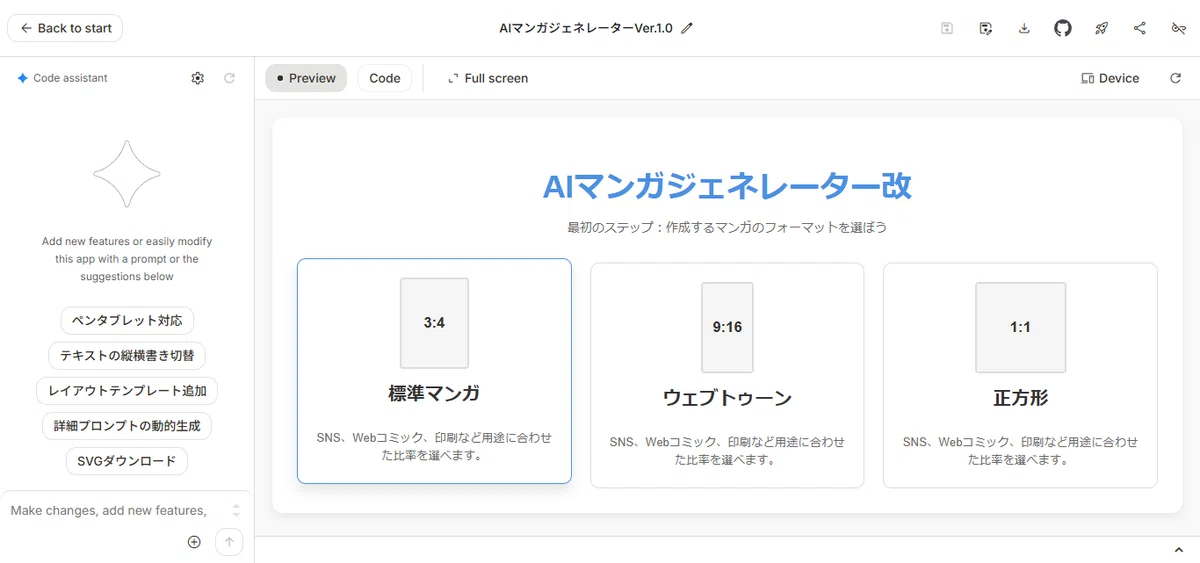Expand the bottom console panel chevron
The image size is (1200, 563).
pos(1178,550)
